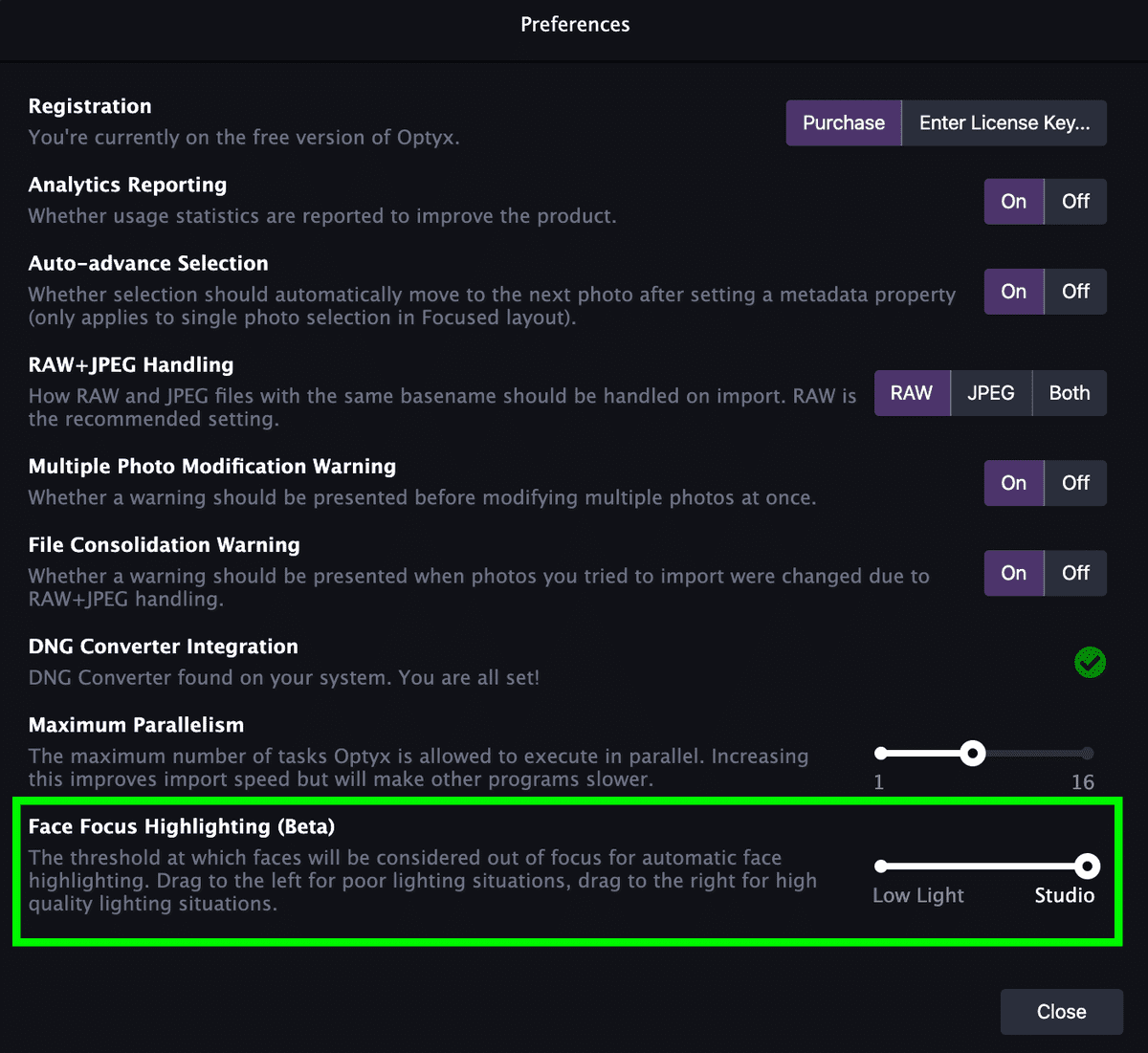
Task: Turn Analytics Reporting on
Action: [x=1013, y=202]
